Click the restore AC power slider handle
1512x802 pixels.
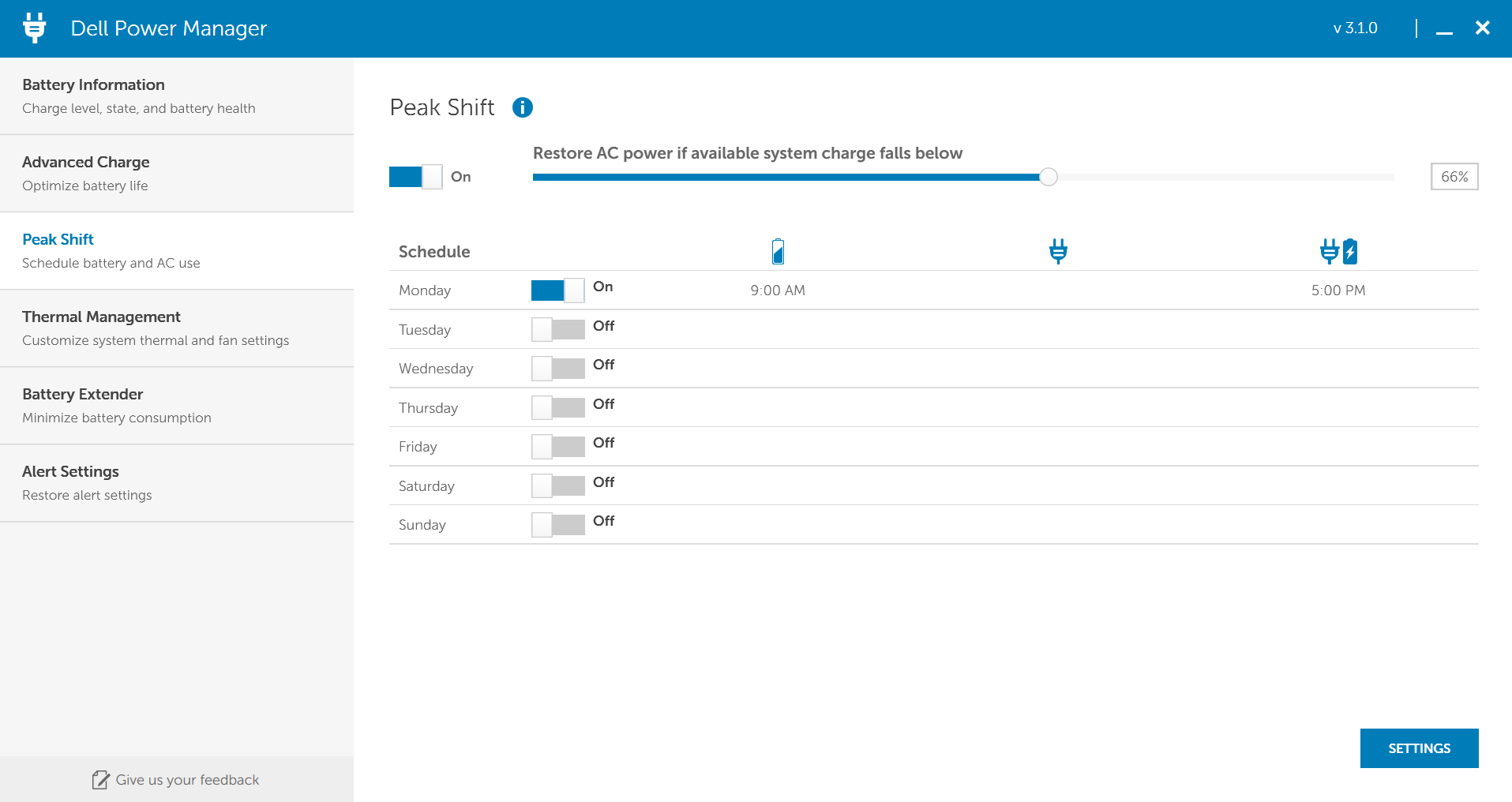click(x=1048, y=177)
